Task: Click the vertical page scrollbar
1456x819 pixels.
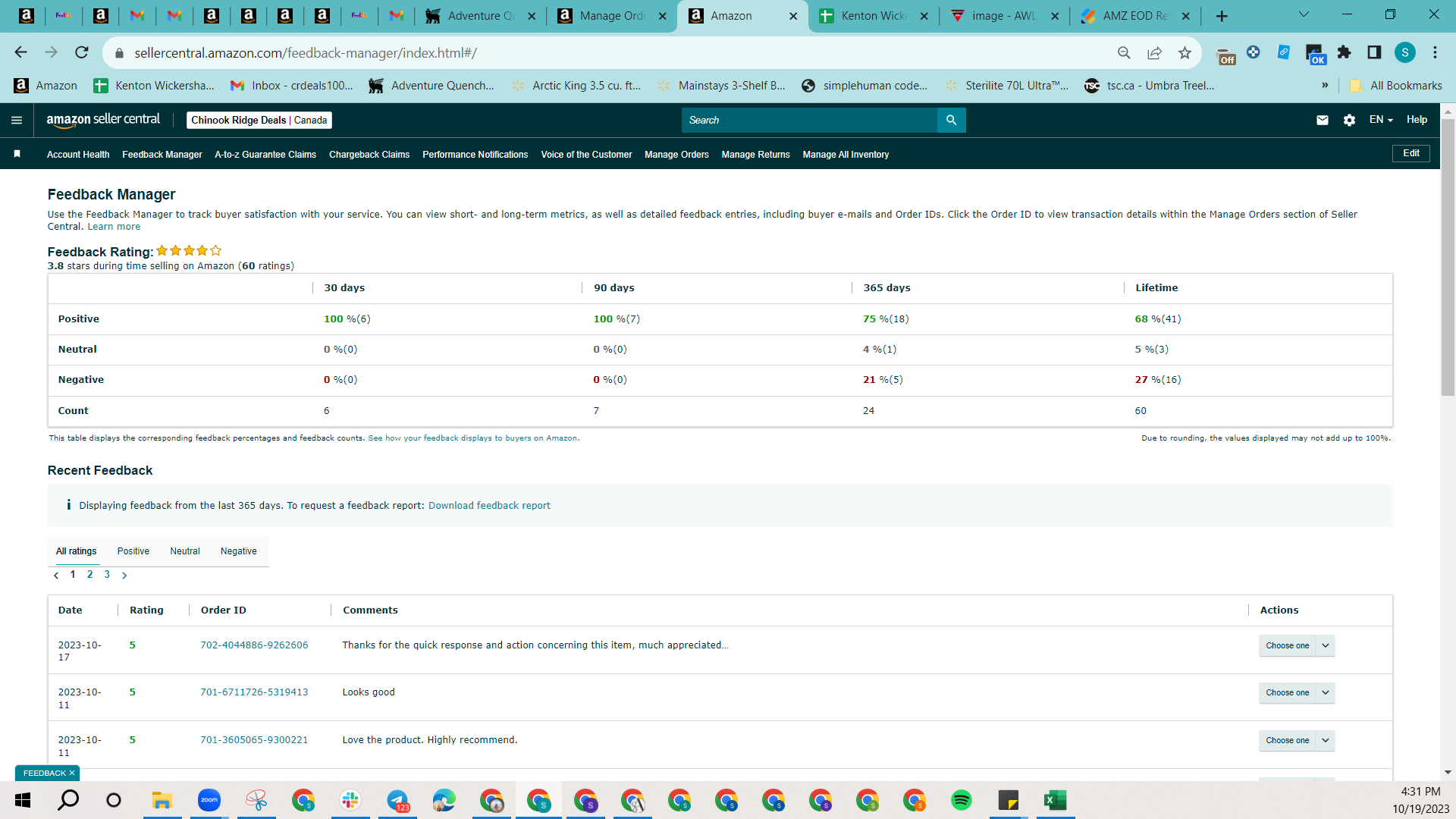Action: click(x=1448, y=258)
